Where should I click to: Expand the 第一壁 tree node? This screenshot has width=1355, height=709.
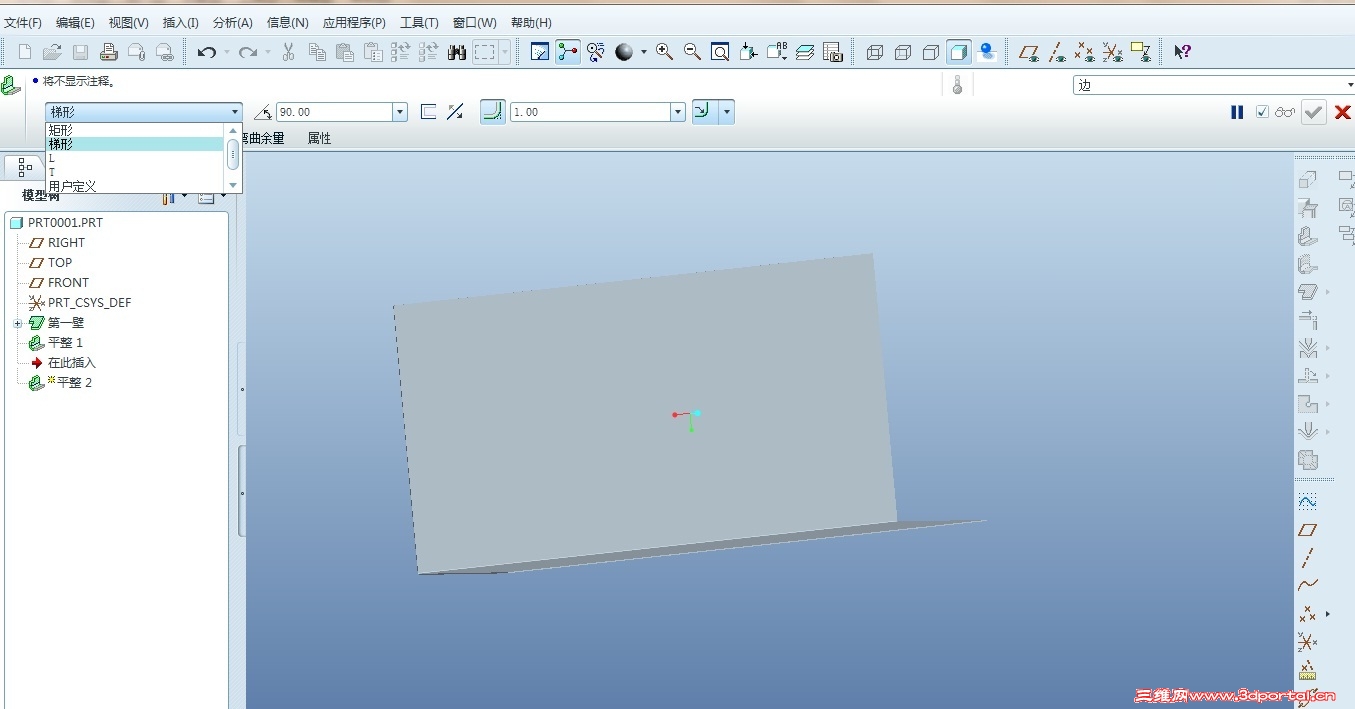(17, 323)
